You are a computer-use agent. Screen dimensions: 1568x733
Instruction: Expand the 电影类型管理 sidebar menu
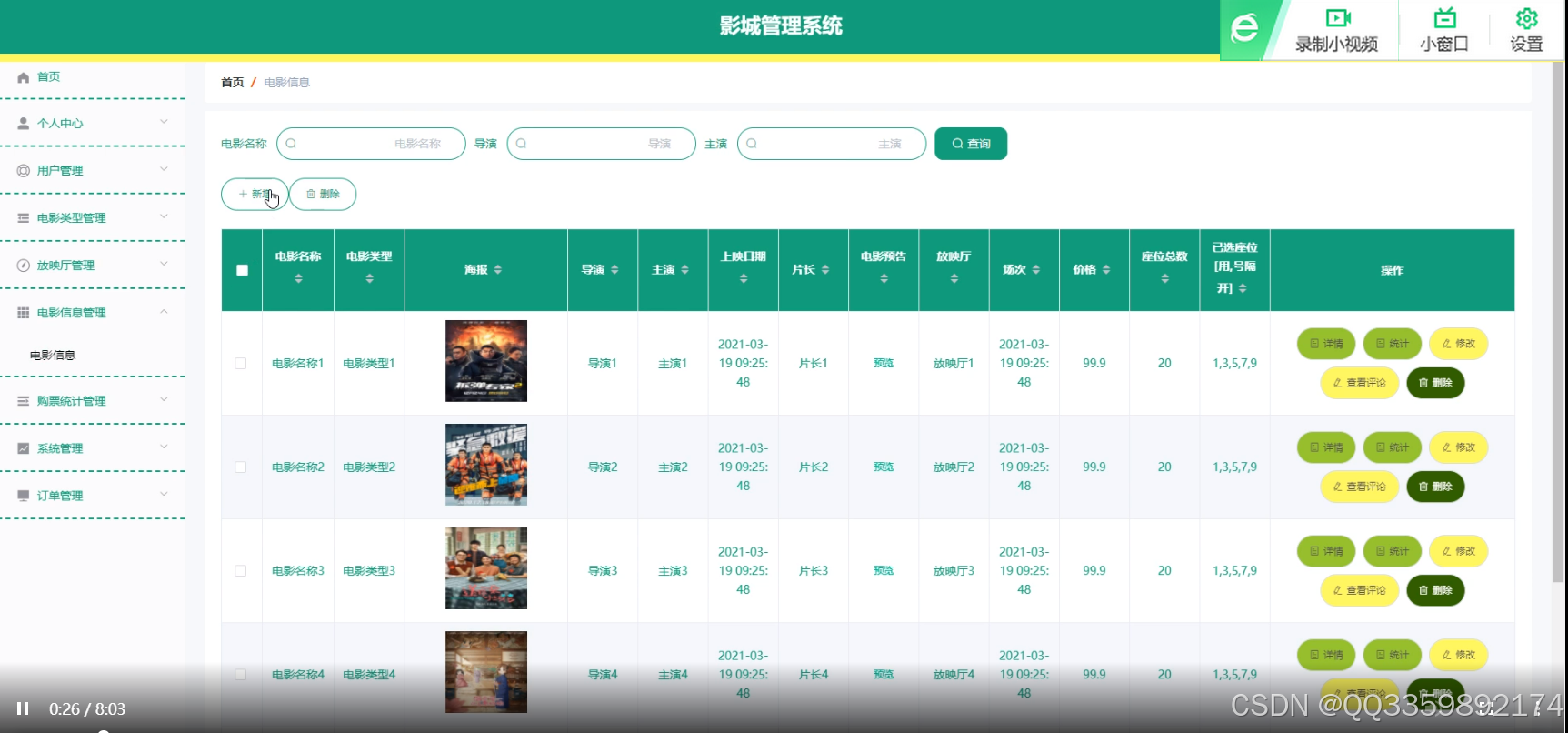(x=93, y=217)
